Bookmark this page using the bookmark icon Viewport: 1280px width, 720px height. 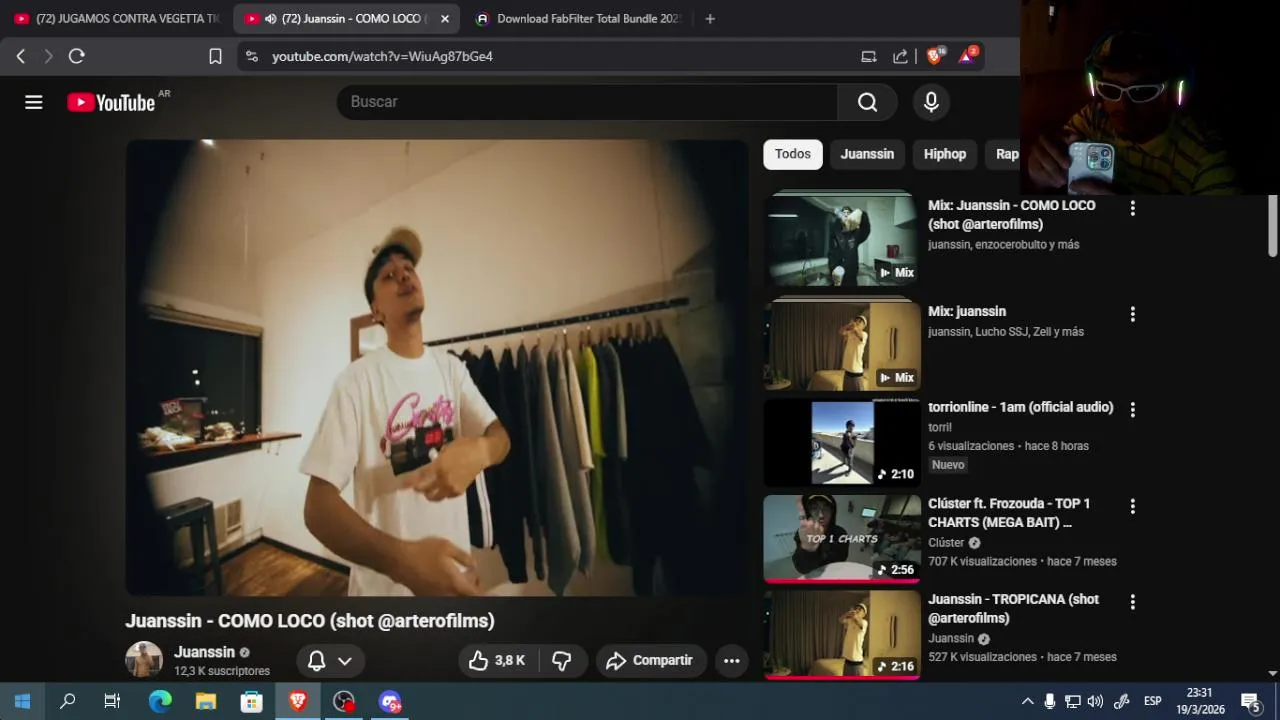pyautogui.click(x=215, y=56)
